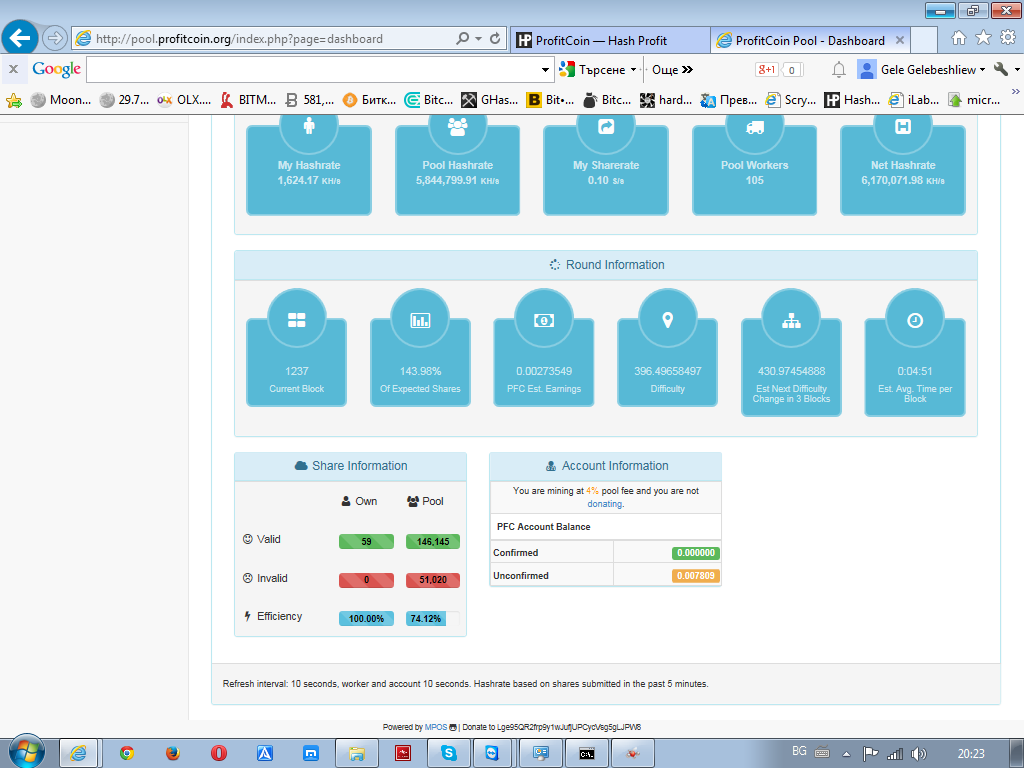Open the Търсене button dropdown arrow

[633, 69]
